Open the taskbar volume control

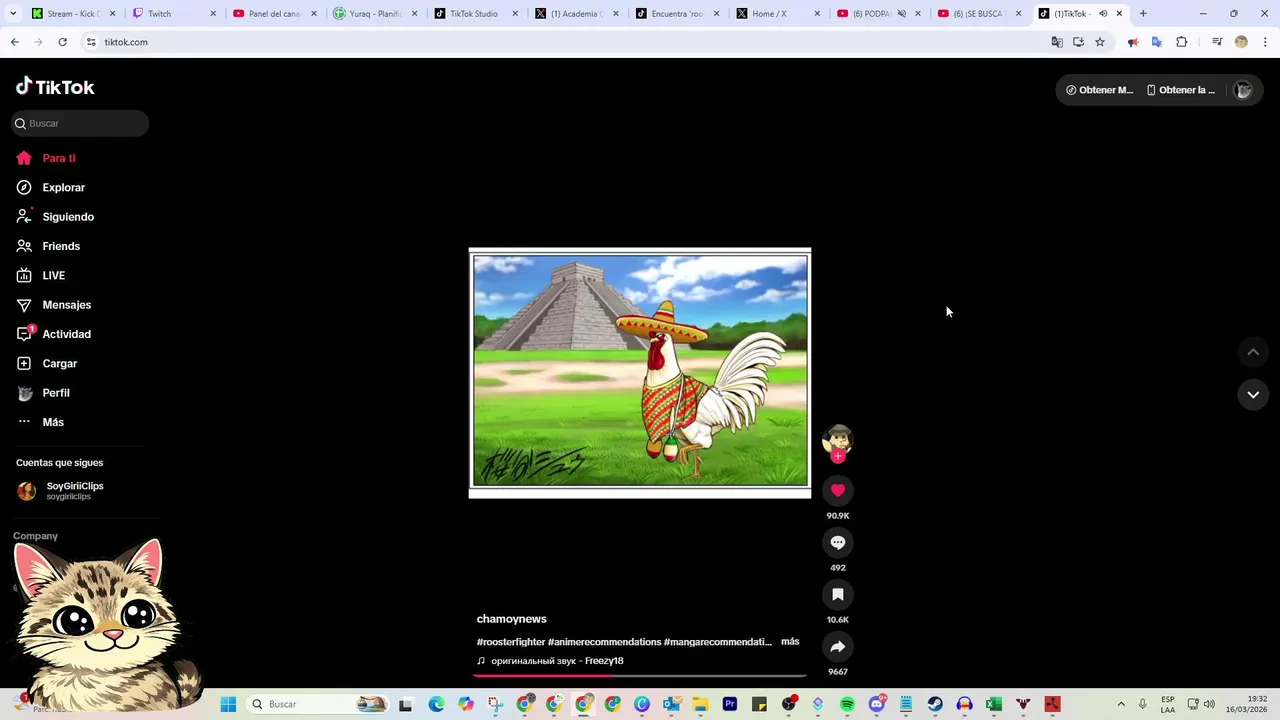pos(1210,704)
